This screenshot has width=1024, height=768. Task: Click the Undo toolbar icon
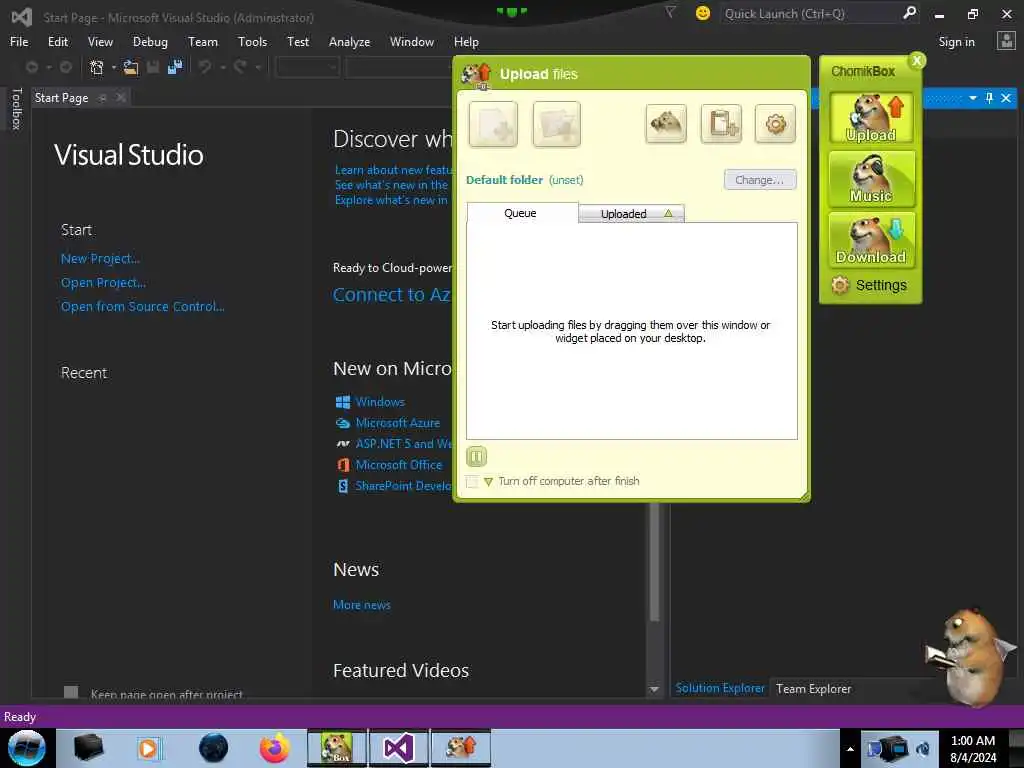tap(205, 67)
